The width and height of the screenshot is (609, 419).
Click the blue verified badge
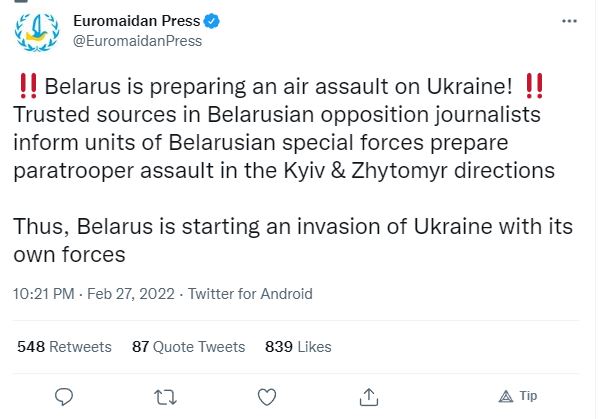pyautogui.click(x=213, y=21)
